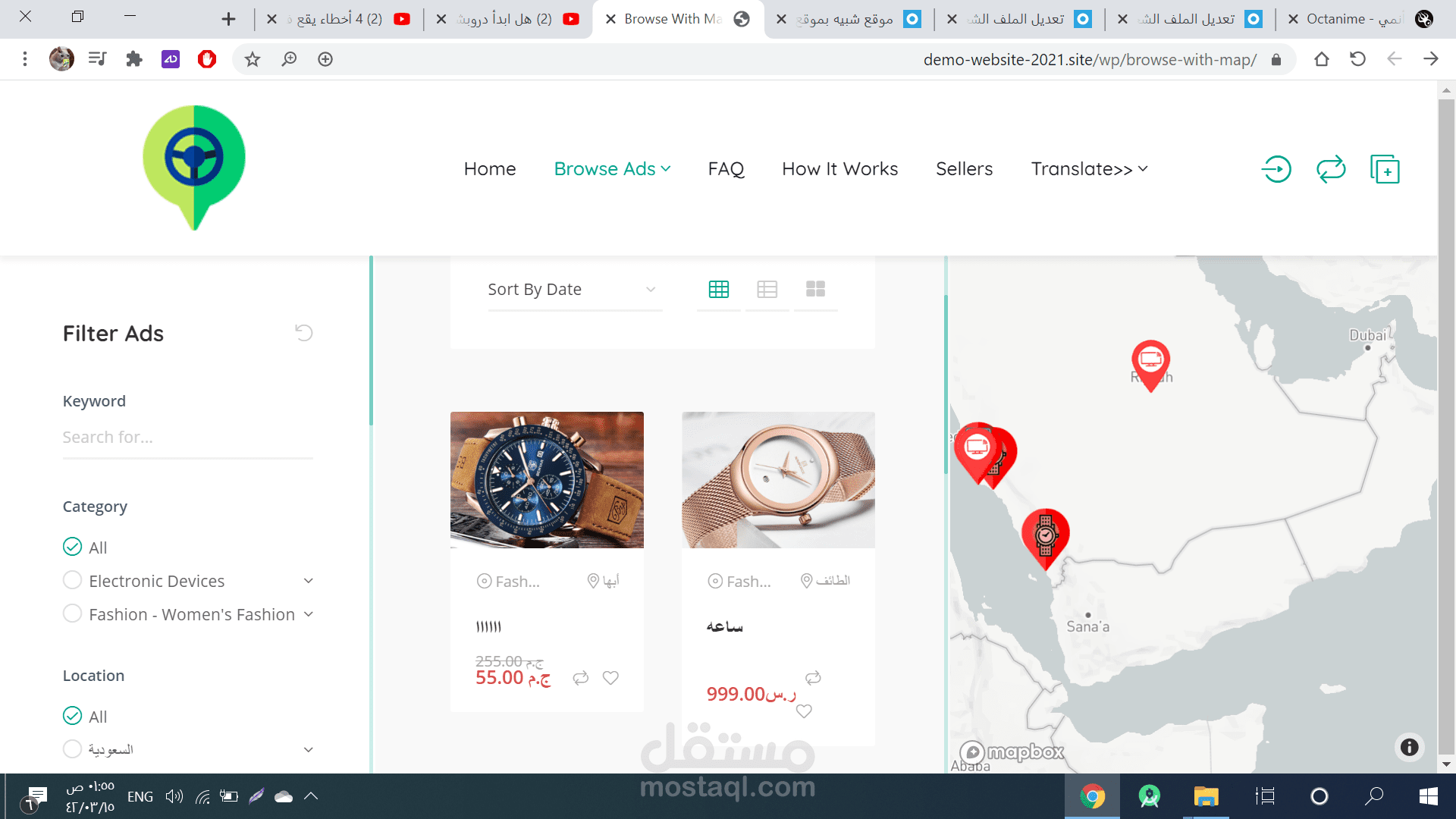This screenshot has width=1456, height=819.
Task: Open the Sort By Date dropdown
Action: coord(575,290)
